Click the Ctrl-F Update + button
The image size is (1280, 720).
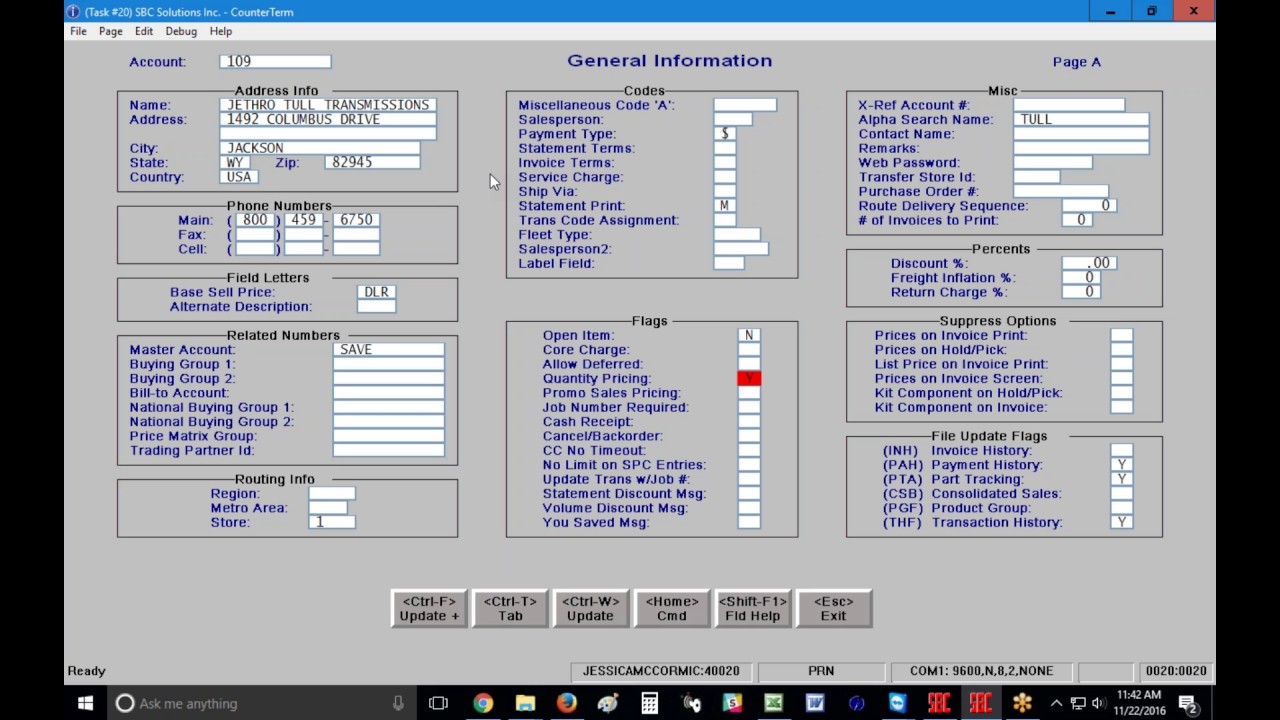click(x=429, y=608)
